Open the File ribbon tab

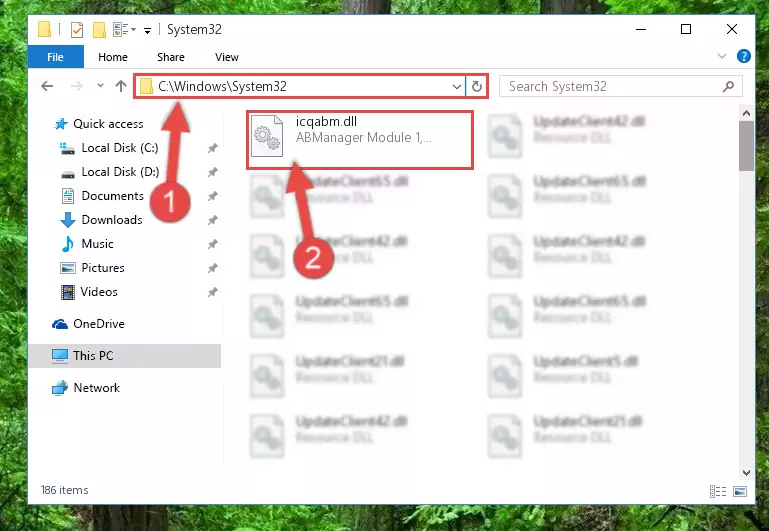pyautogui.click(x=55, y=57)
